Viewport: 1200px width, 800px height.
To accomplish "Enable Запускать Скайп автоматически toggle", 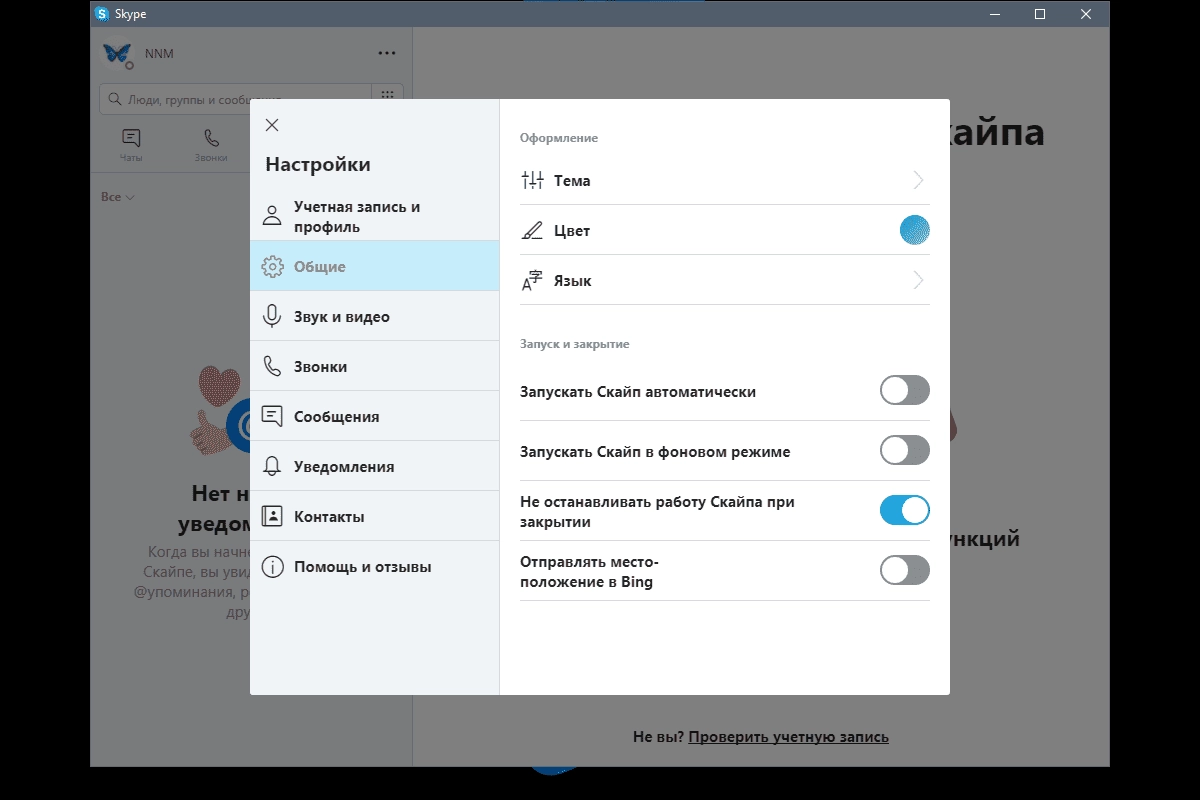I will pos(905,390).
